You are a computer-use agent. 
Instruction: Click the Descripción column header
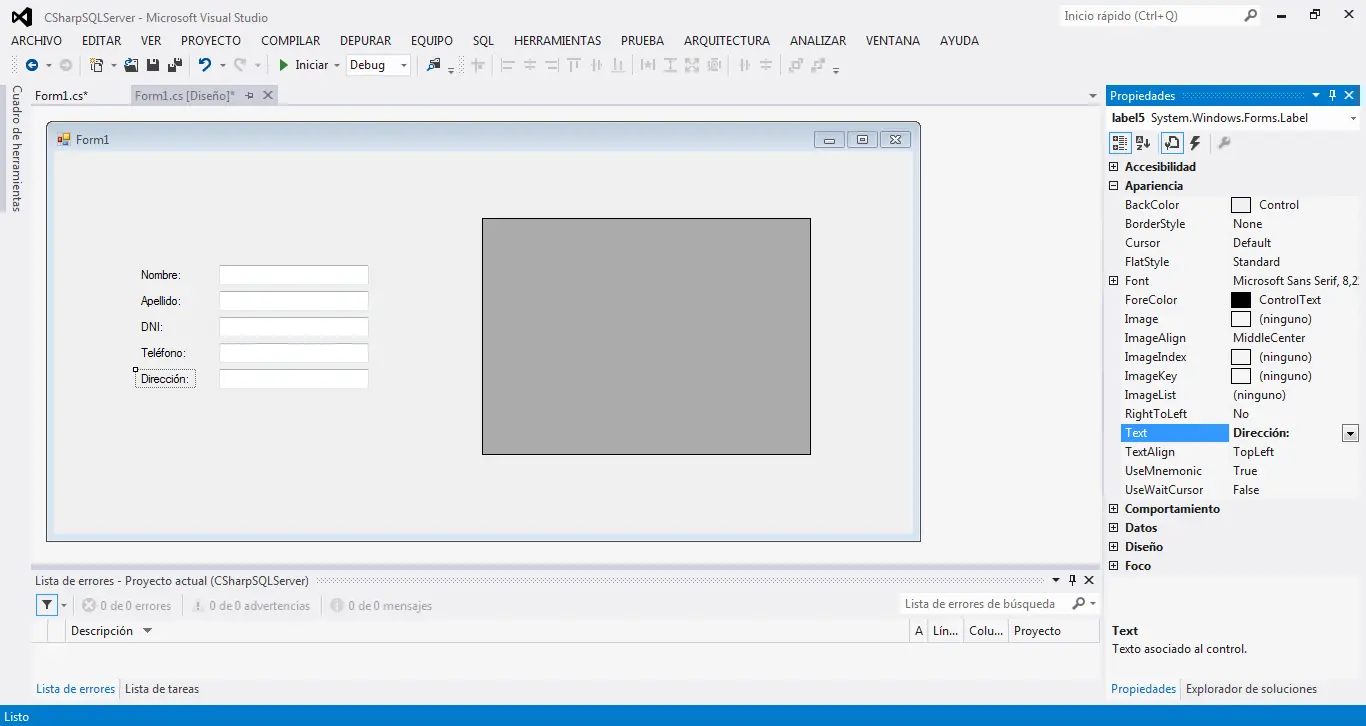[x=102, y=631]
